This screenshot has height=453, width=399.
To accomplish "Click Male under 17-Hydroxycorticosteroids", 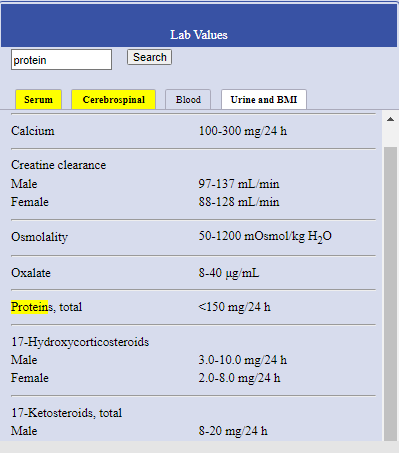I will click(x=24, y=360).
